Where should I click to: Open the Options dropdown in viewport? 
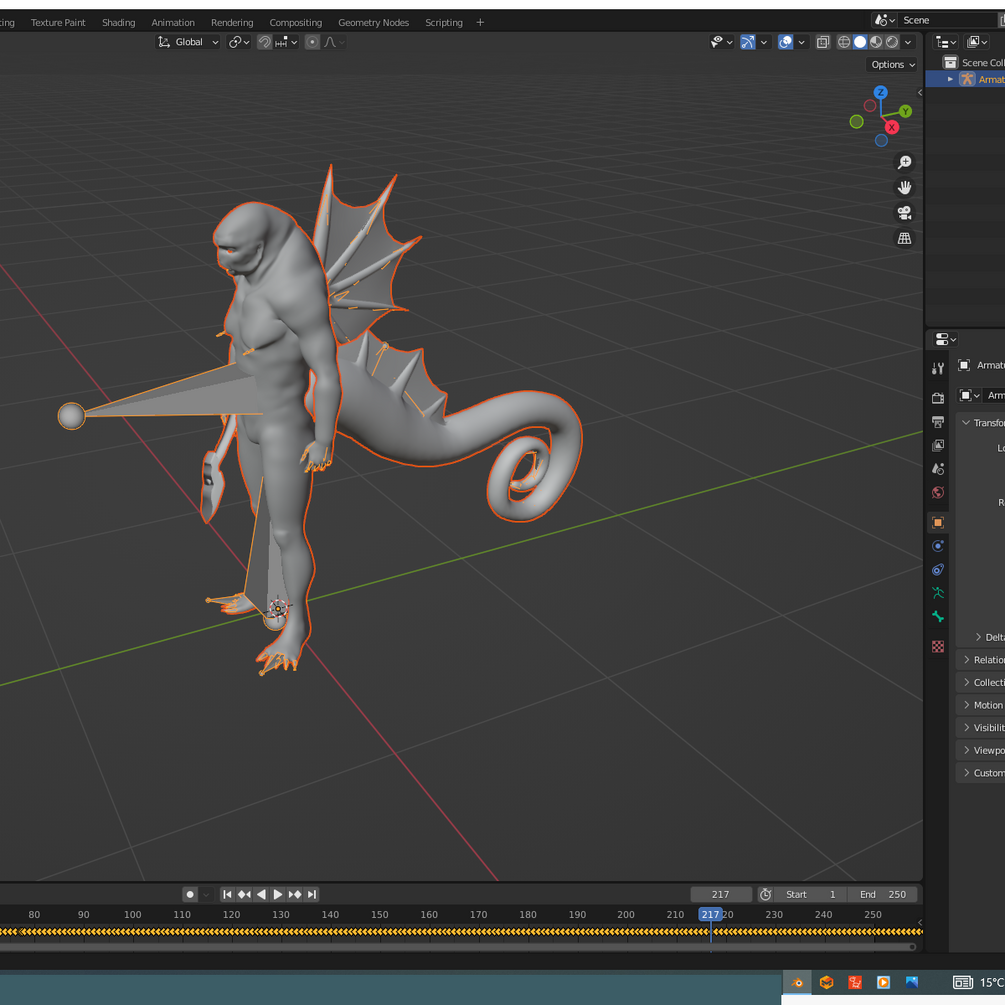pyautogui.click(x=892, y=65)
